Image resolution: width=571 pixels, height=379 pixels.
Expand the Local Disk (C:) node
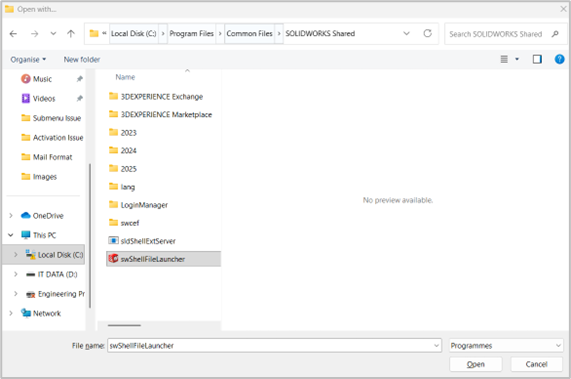[16, 254]
